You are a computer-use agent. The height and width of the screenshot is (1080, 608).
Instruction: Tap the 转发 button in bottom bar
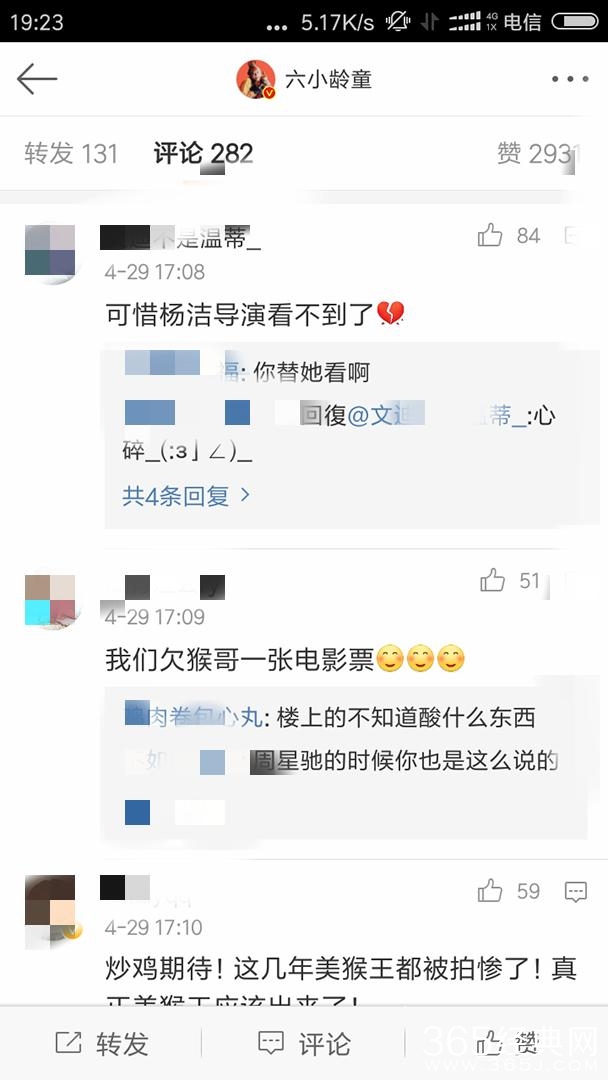click(x=101, y=1043)
